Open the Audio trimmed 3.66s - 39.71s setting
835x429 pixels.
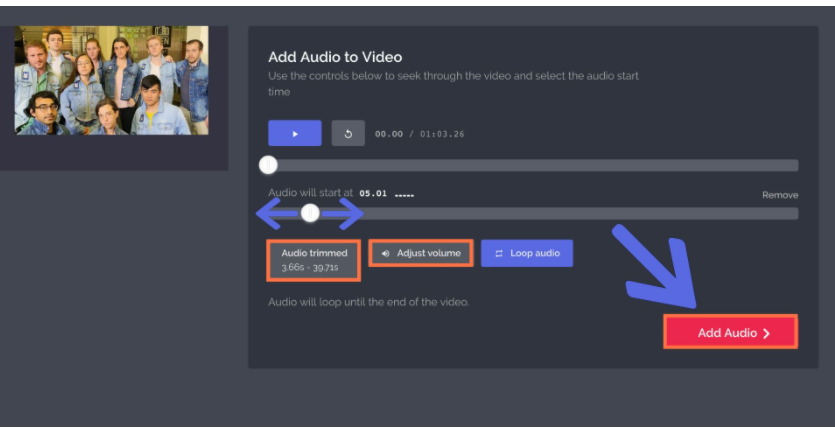[313, 260]
